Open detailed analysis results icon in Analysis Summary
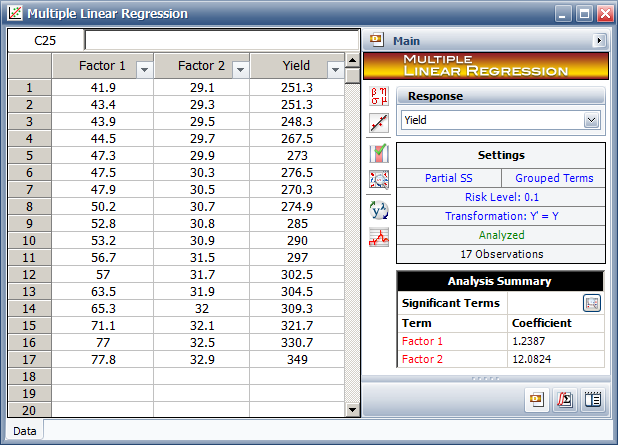 (592, 303)
